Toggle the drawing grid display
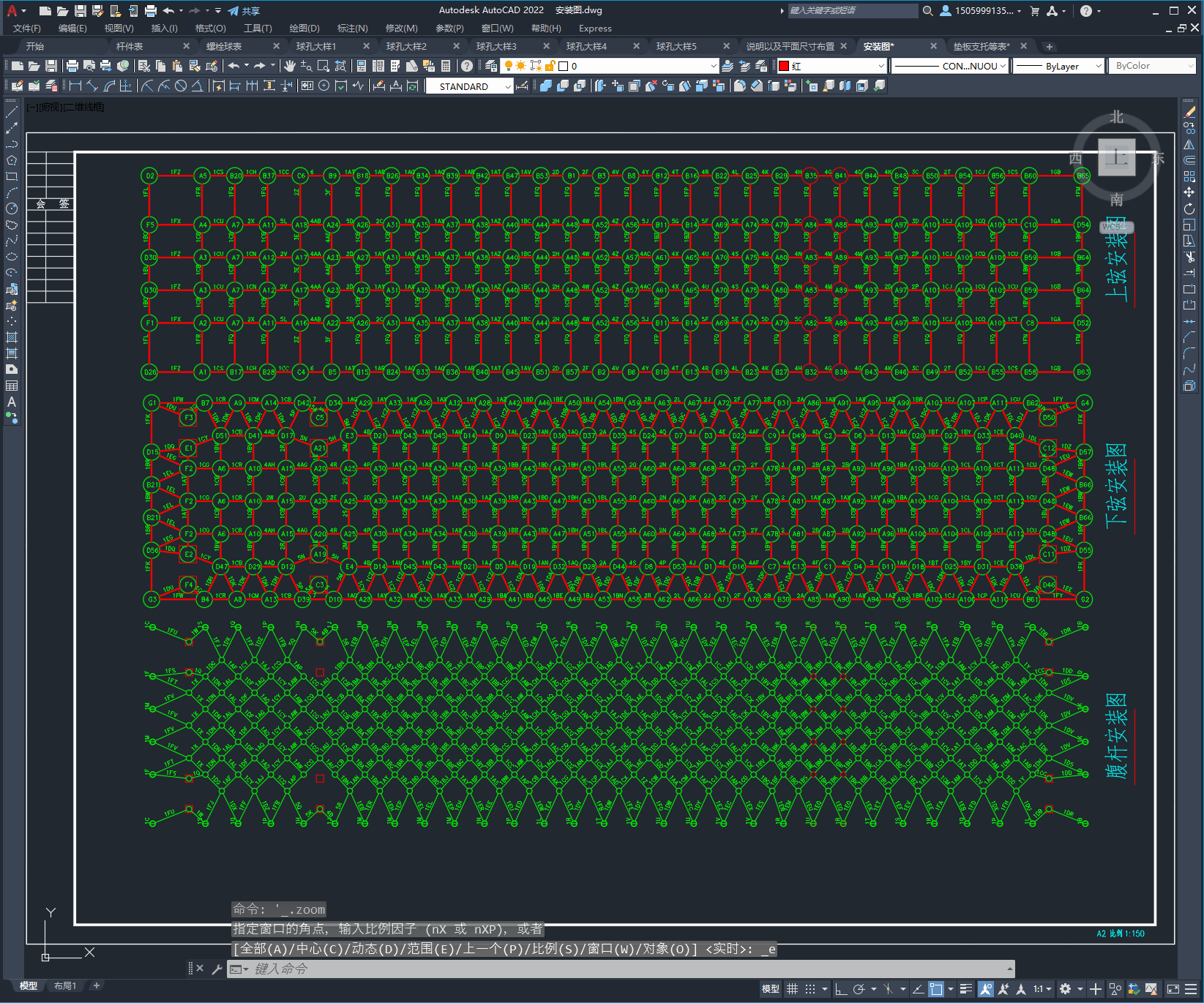 coord(793,989)
